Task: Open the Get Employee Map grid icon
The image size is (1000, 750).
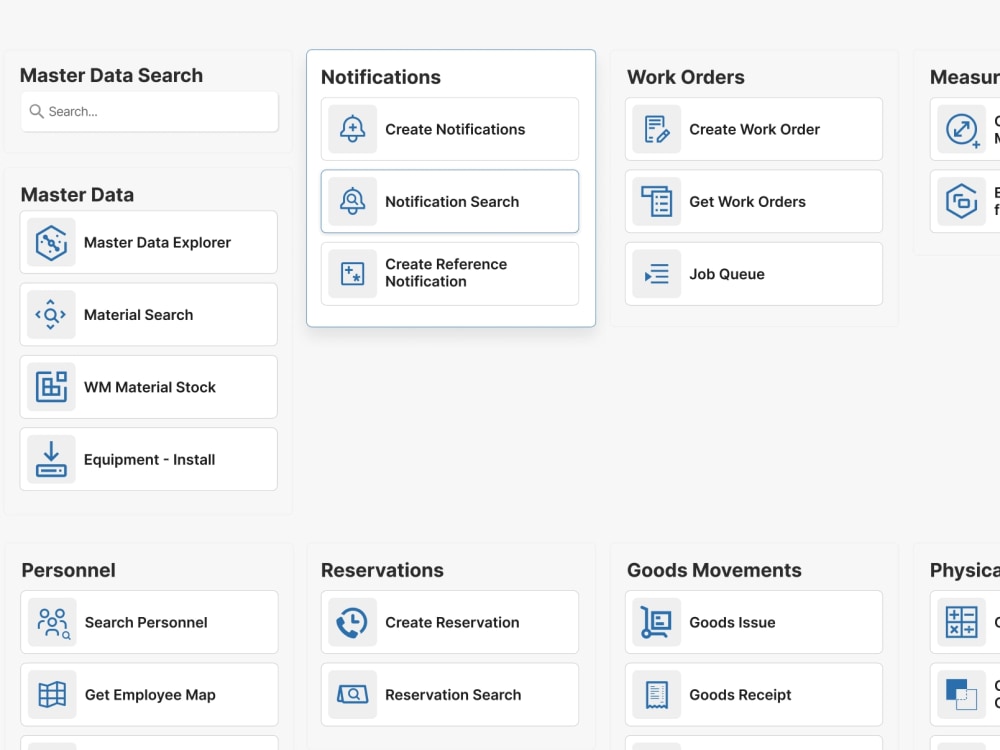Action: [x=51, y=694]
